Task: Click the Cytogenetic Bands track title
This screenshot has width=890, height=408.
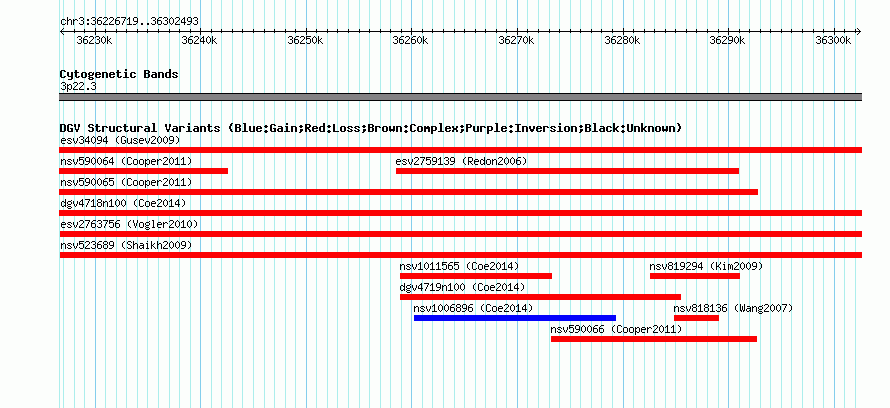Action: point(119,74)
